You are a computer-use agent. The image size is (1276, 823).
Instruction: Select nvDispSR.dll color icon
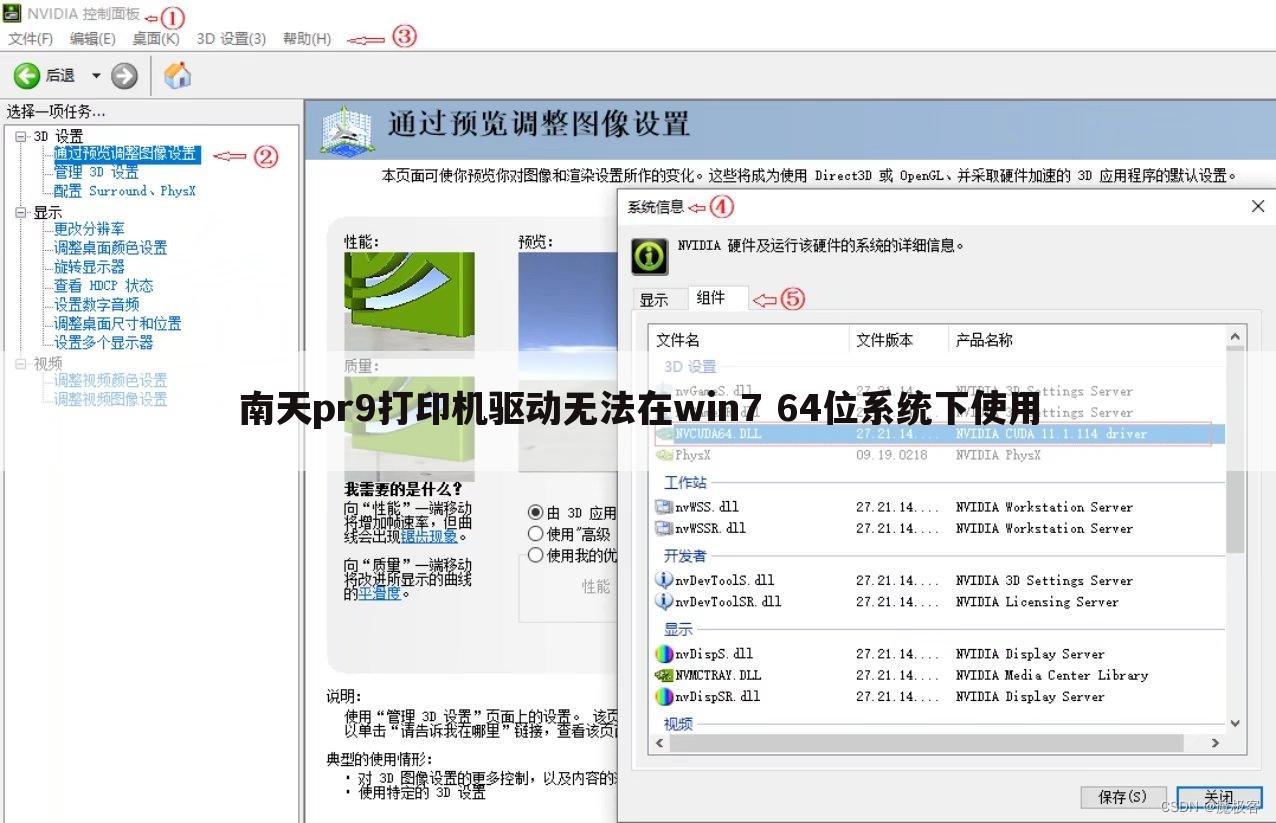pyautogui.click(x=663, y=696)
